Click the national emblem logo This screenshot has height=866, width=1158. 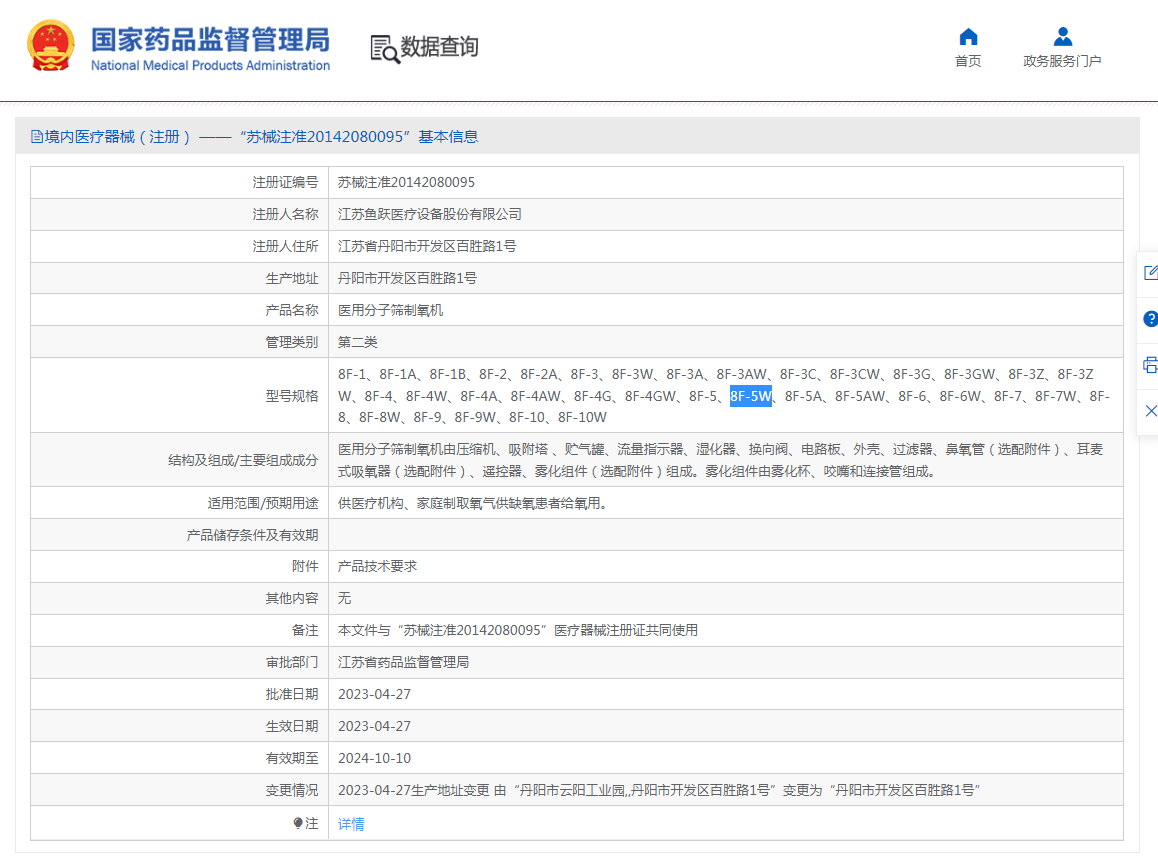pyautogui.click(x=50, y=46)
